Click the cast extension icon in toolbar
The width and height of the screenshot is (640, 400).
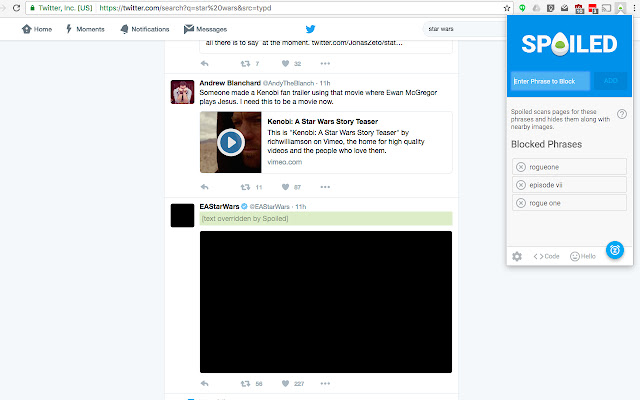point(607,8)
